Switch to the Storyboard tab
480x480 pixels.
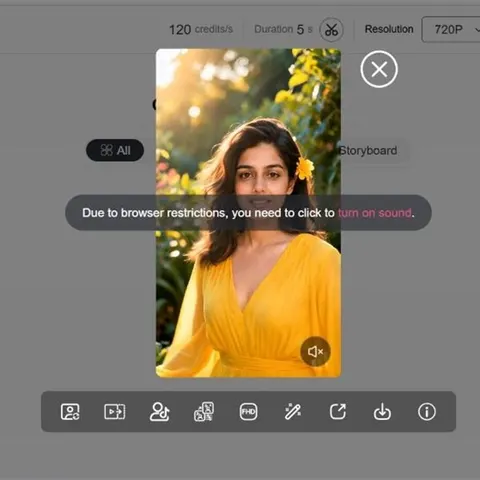pyautogui.click(x=368, y=151)
